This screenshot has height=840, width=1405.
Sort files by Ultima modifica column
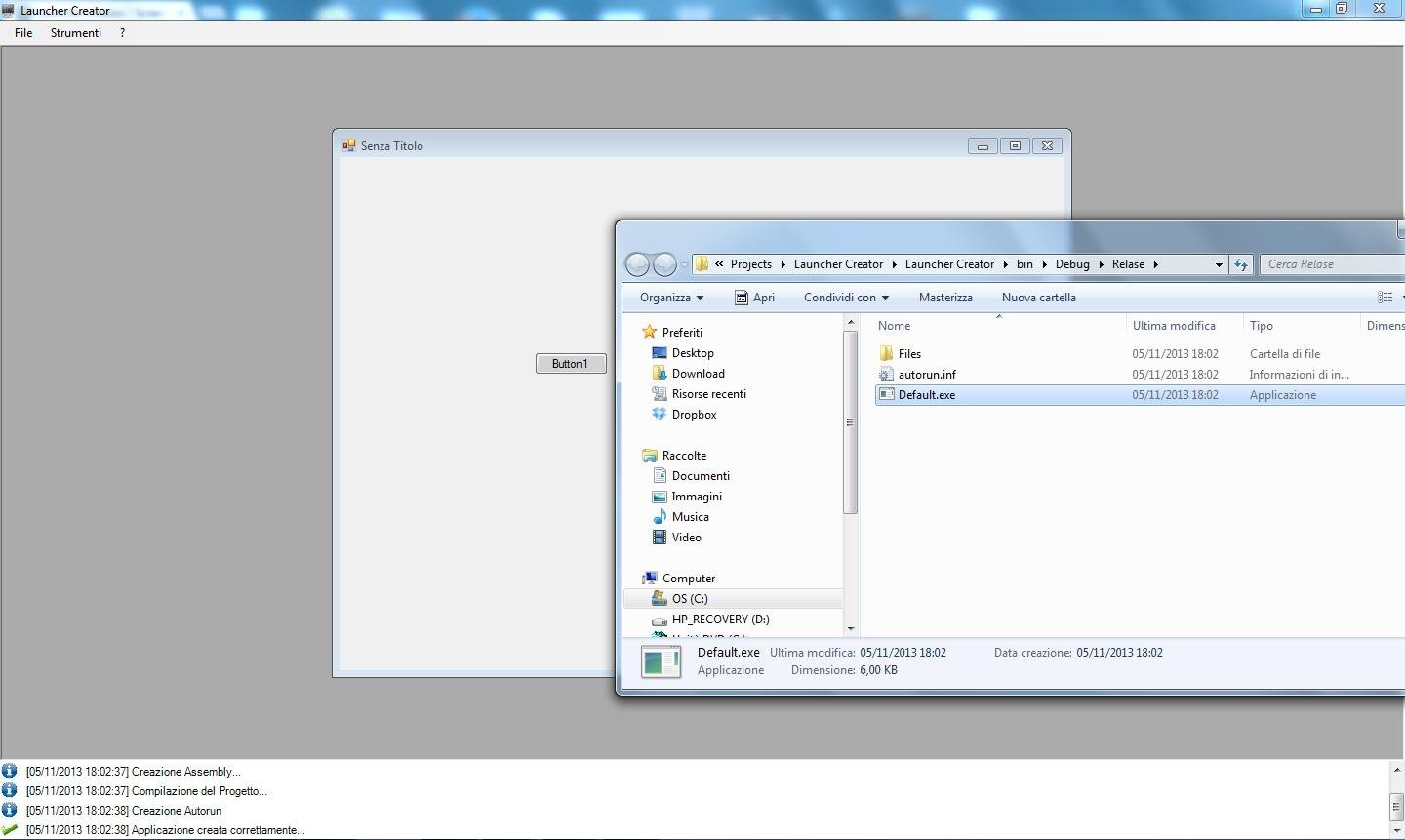click(1183, 326)
